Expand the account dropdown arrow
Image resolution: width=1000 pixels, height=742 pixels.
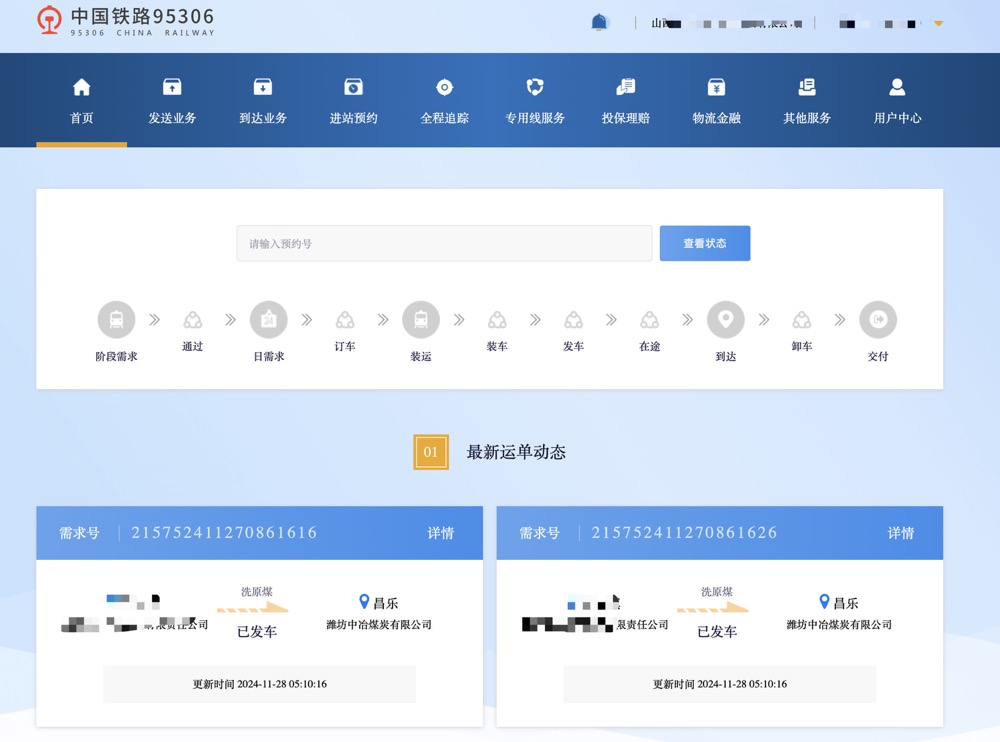point(938,23)
